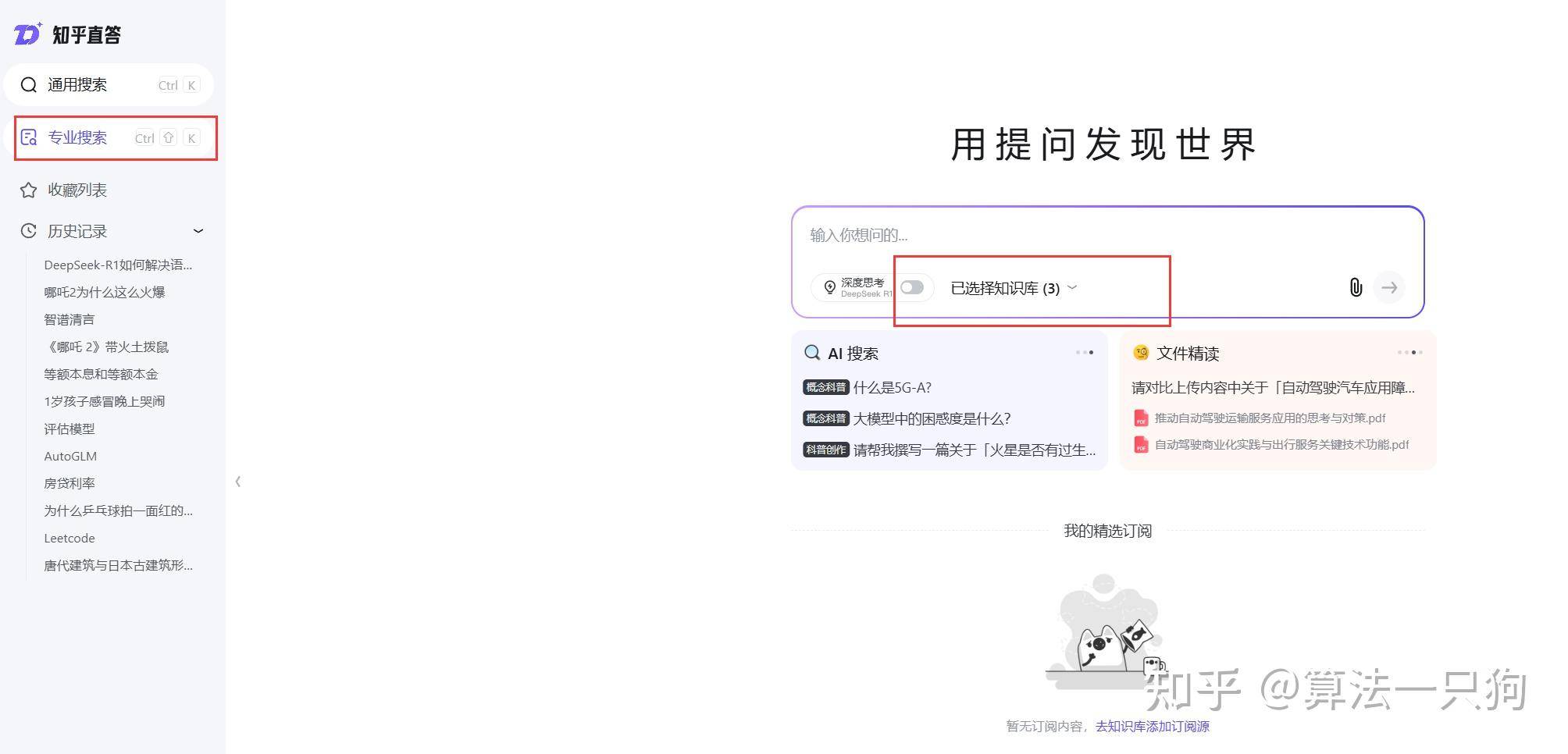Focus the 输入你想问的 question input
This screenshot has width=1568, height=754.
pyautogui.click(x=1107, y=235)
